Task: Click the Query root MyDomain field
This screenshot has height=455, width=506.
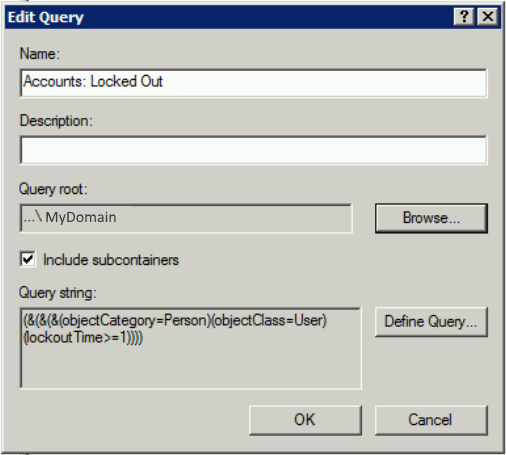Action: tap(186, 218)
